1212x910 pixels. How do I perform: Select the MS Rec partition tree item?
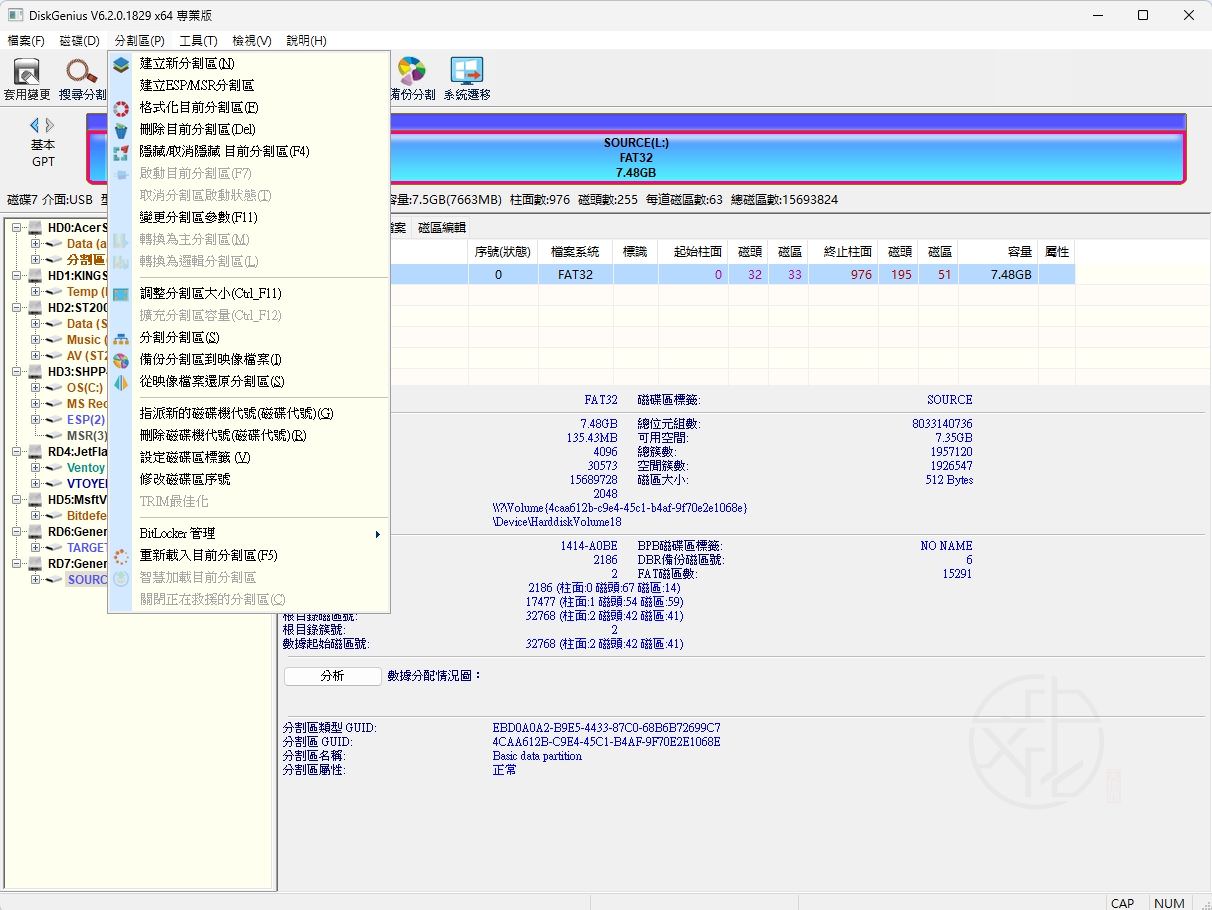coord(87,404)
